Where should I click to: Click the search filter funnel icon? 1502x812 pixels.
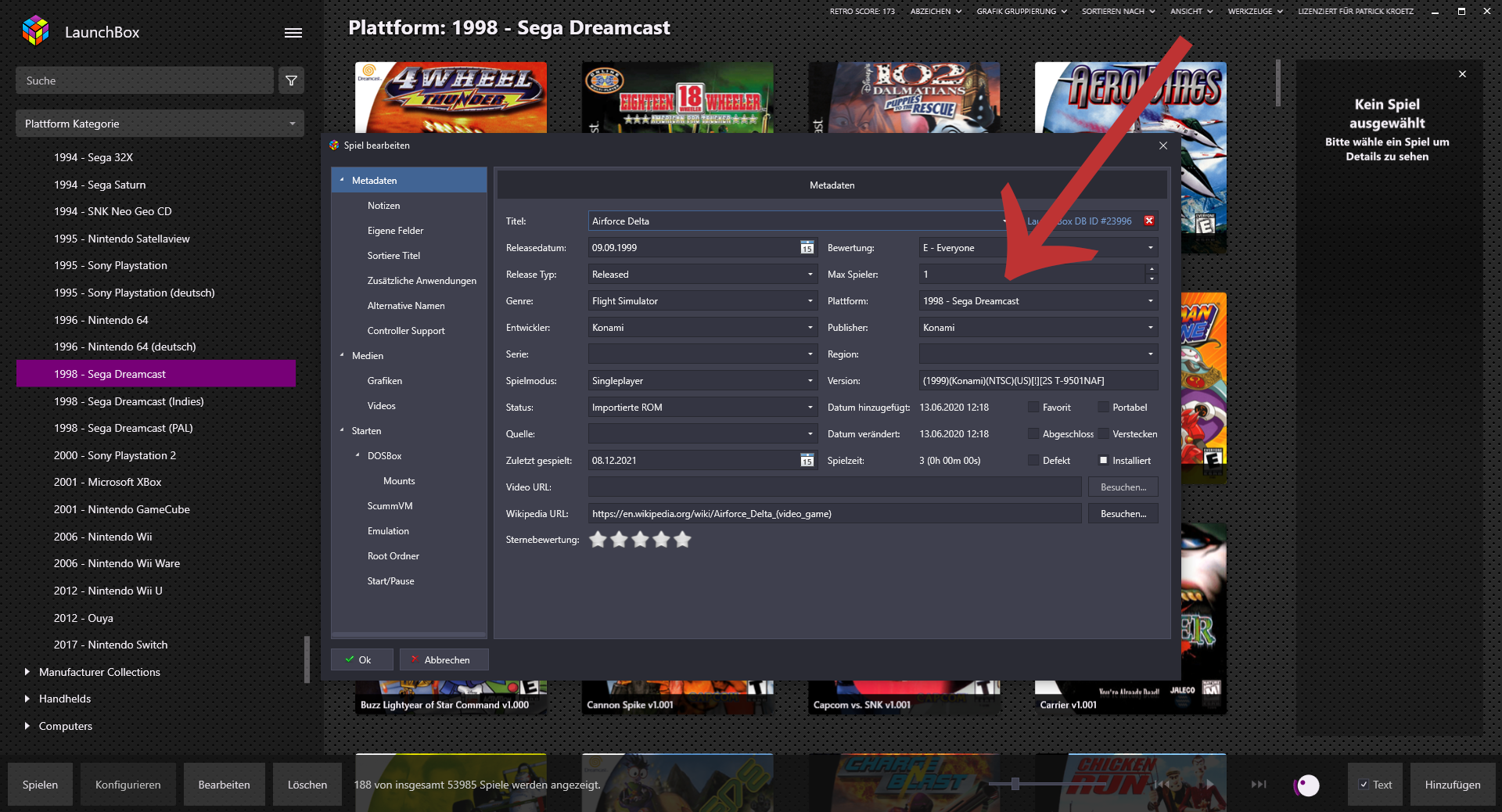291,81
